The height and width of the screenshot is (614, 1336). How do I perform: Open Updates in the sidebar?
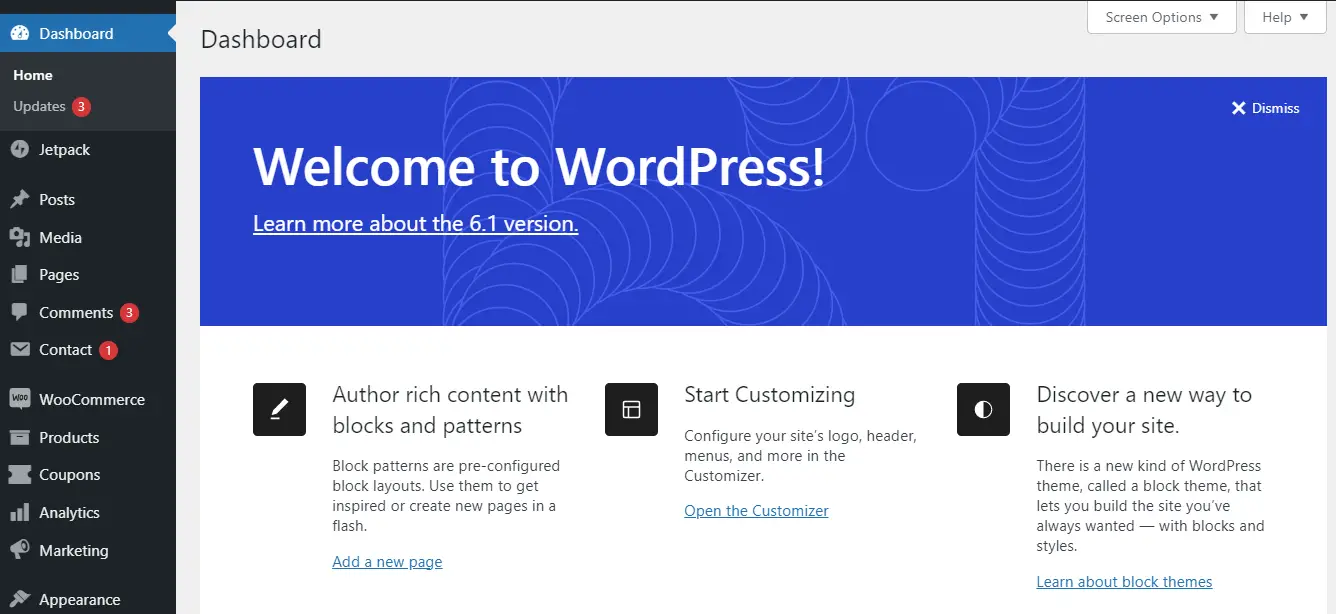39,106
